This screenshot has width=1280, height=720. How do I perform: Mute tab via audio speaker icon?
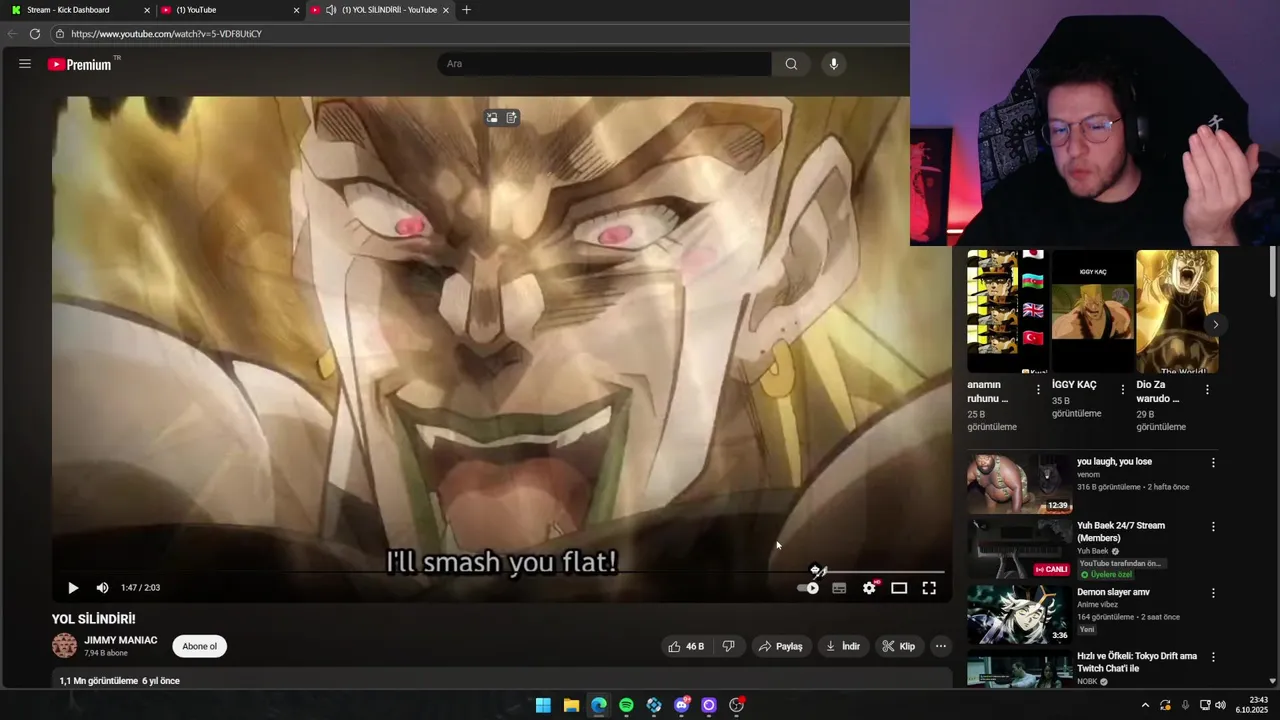click(x=331, y=10)
